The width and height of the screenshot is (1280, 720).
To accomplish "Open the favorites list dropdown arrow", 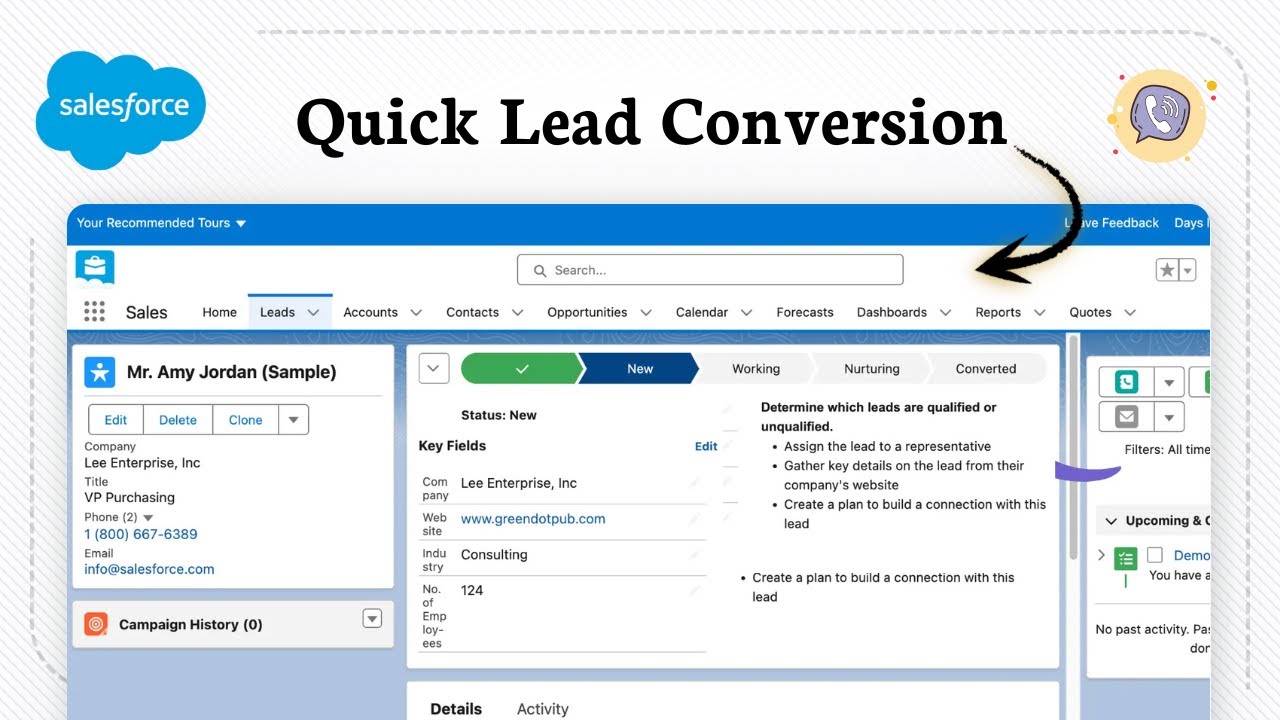I will click(x=1188, y=270).
